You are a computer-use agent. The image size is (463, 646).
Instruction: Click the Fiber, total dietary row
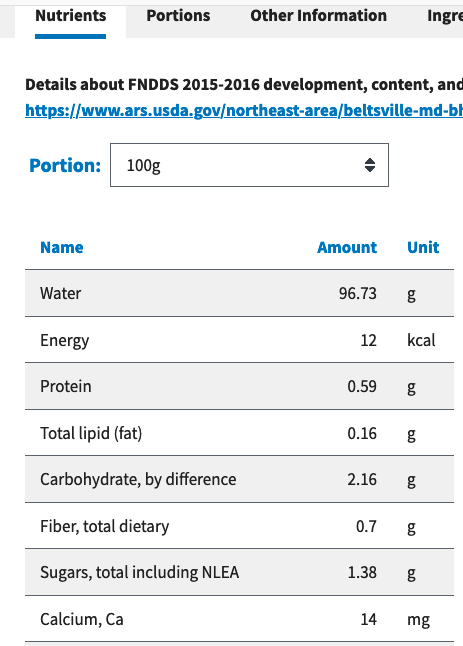click(x=239, y=526)
